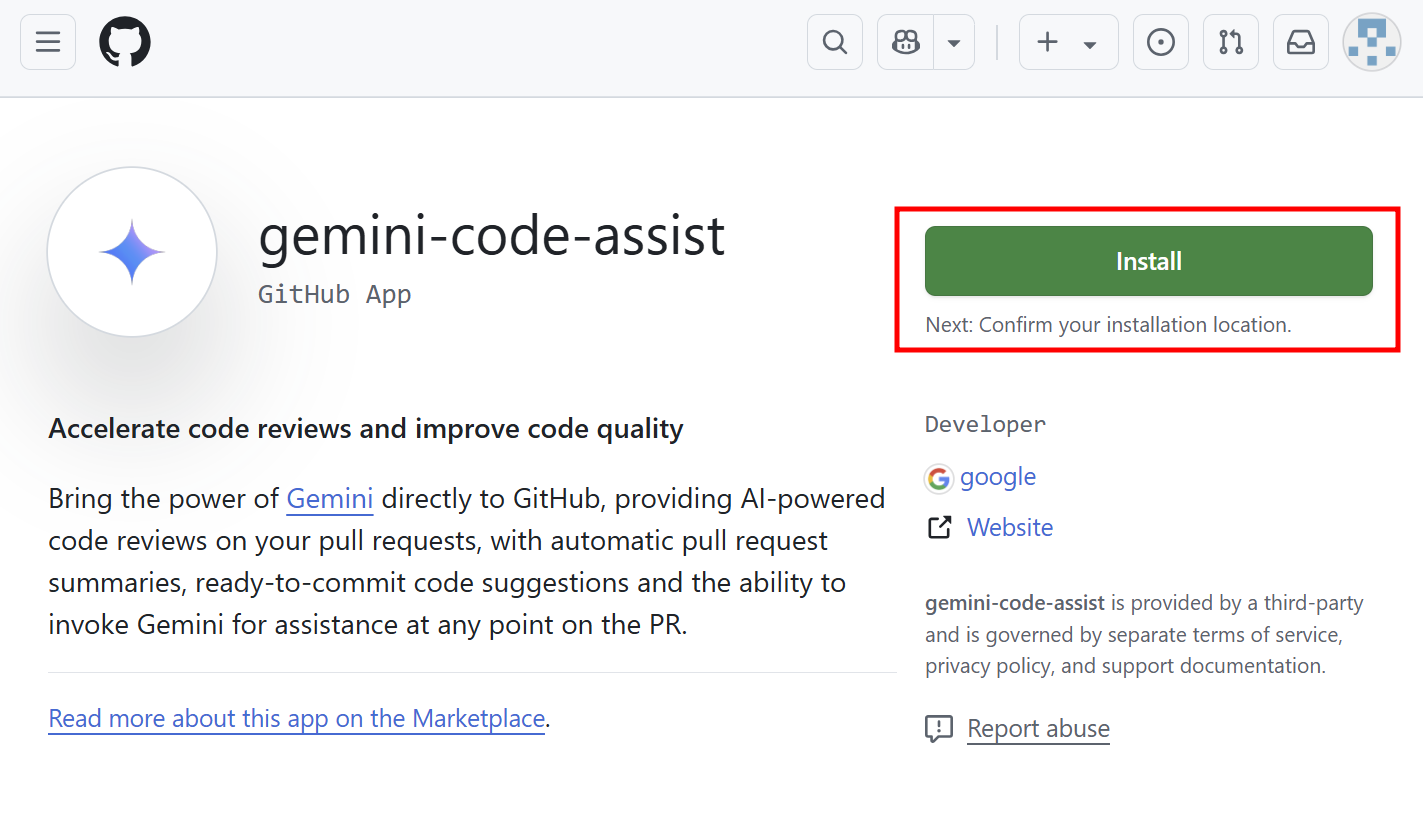Click the gemini-code-assist app logo
The width and height of the screenshot is (1423, 817).
131,252
